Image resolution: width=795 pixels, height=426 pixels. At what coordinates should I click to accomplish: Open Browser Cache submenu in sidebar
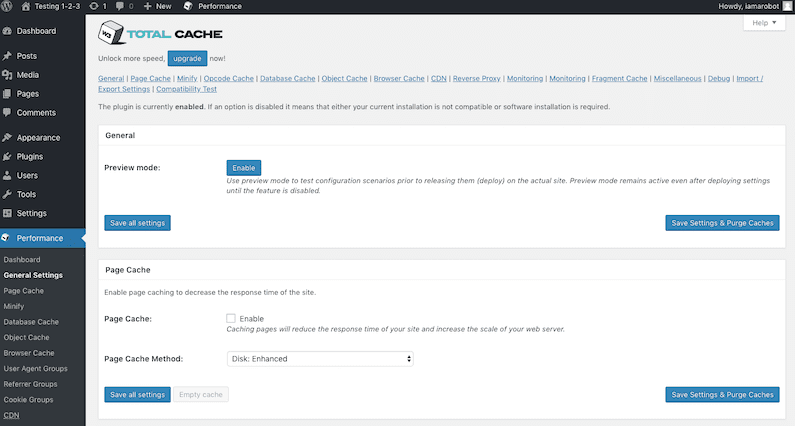29,353
